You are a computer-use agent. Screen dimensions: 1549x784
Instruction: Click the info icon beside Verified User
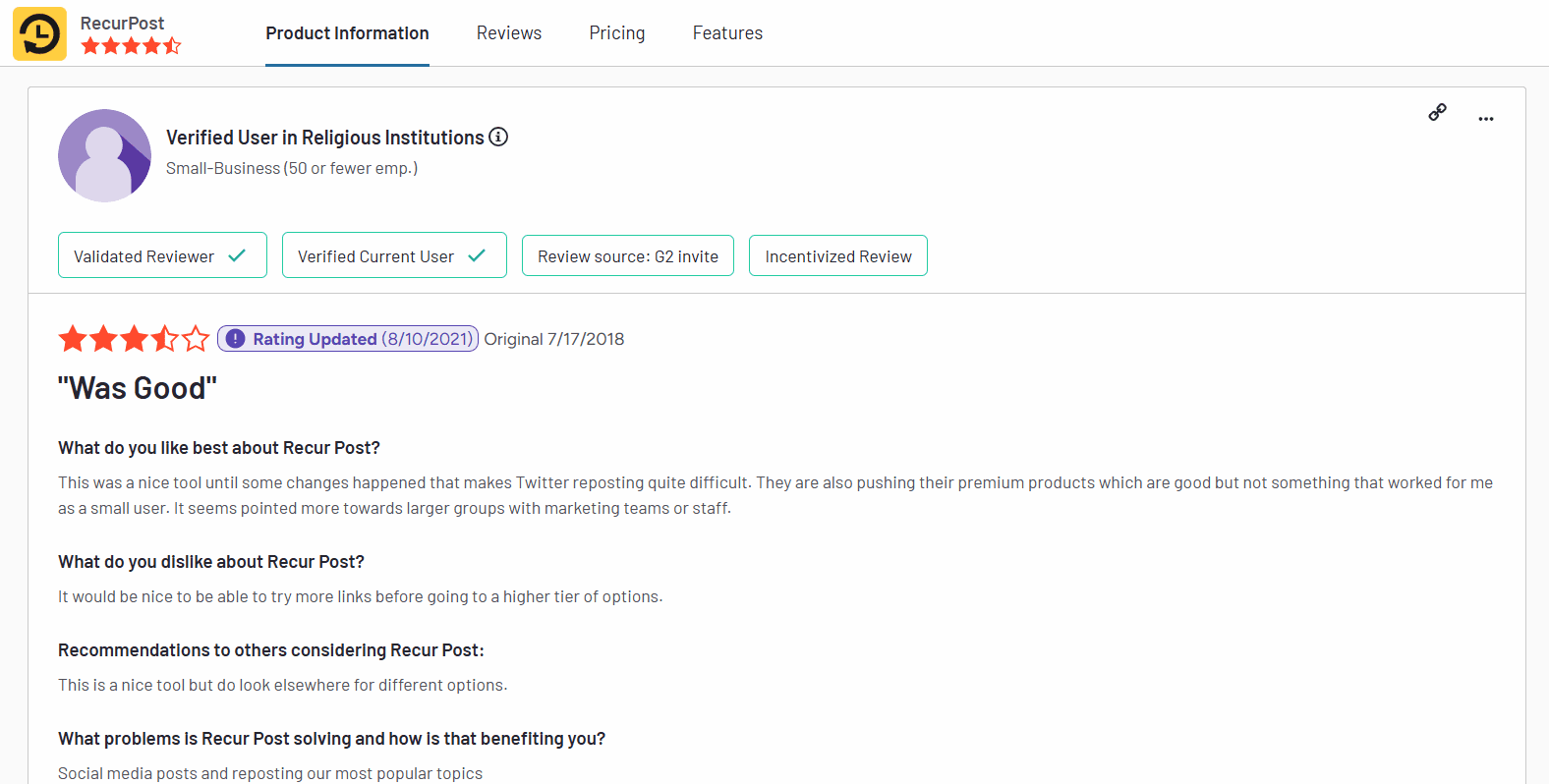coord(498,138)
